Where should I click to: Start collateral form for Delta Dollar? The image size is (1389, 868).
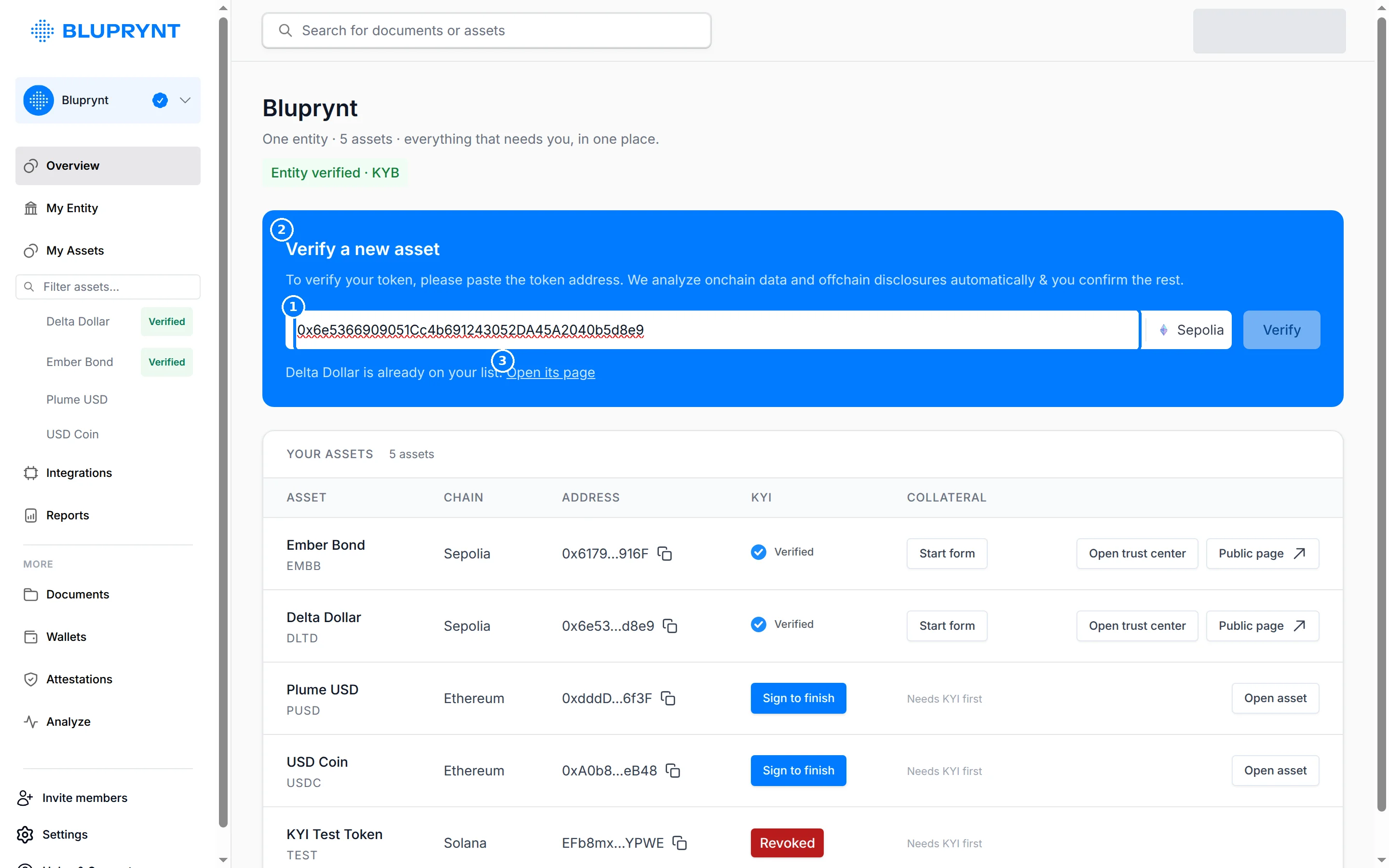coord(946,626)
